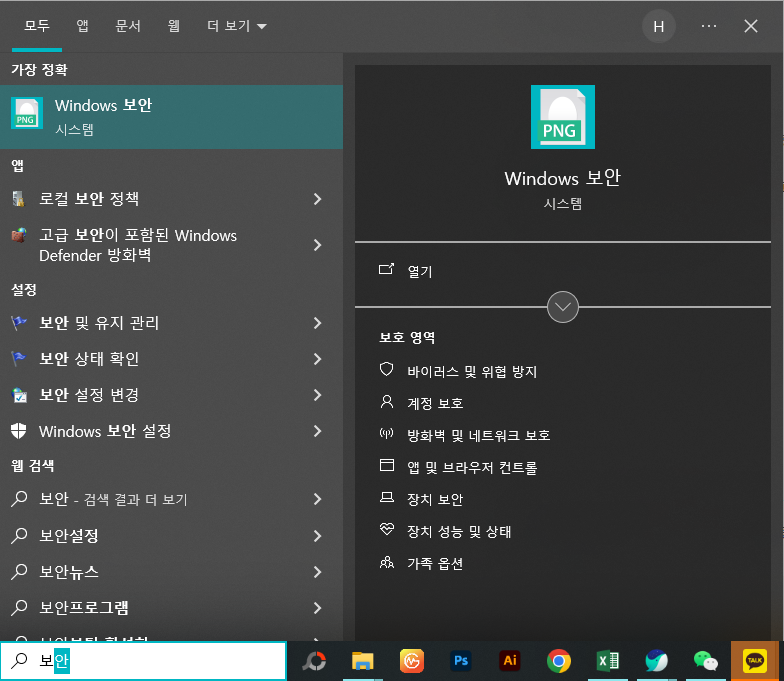Open File Explorer from the taskbar
The height and width of the screenshot is (681, 784).
pos(362,661)
